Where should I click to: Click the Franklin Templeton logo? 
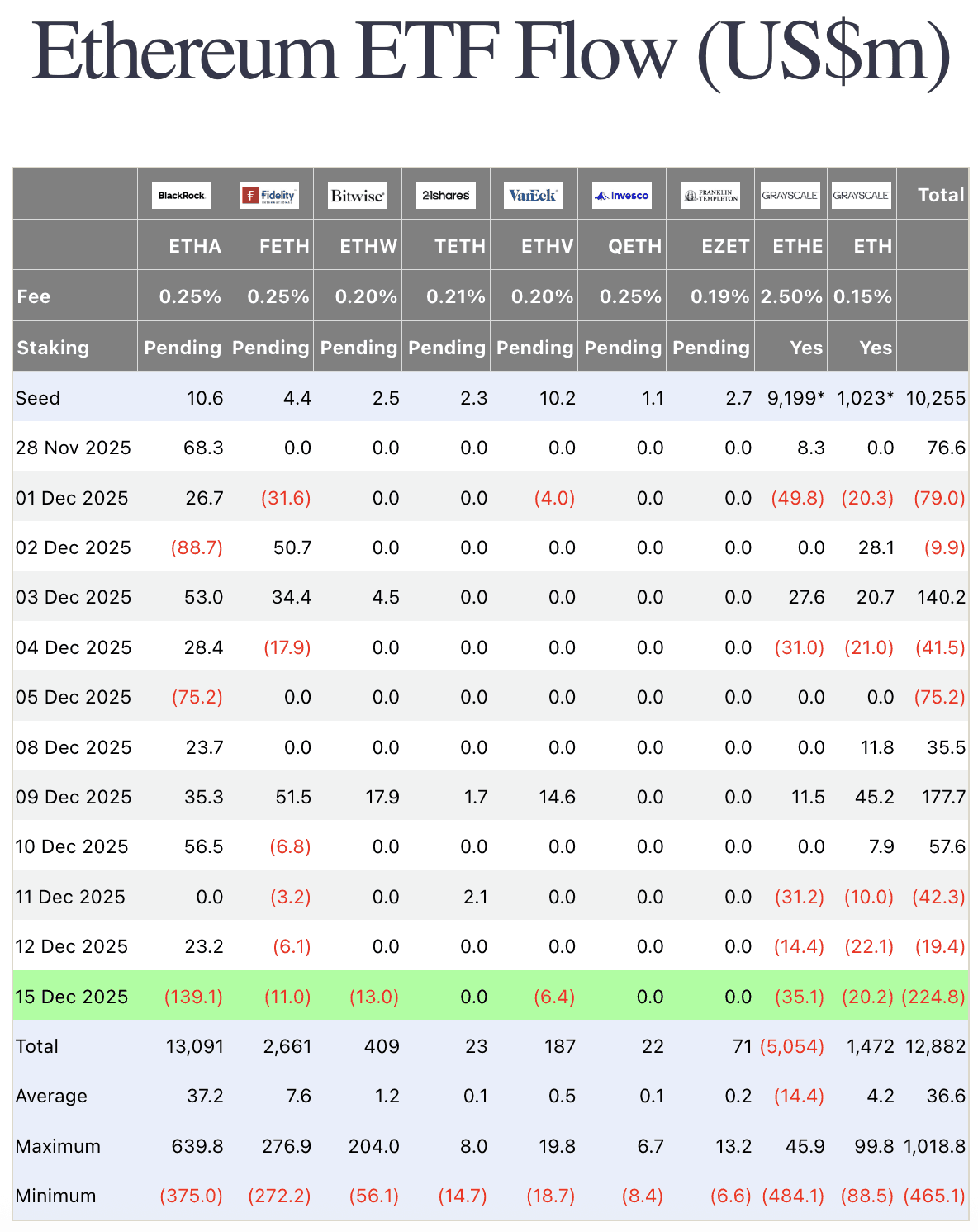(711, 196)
